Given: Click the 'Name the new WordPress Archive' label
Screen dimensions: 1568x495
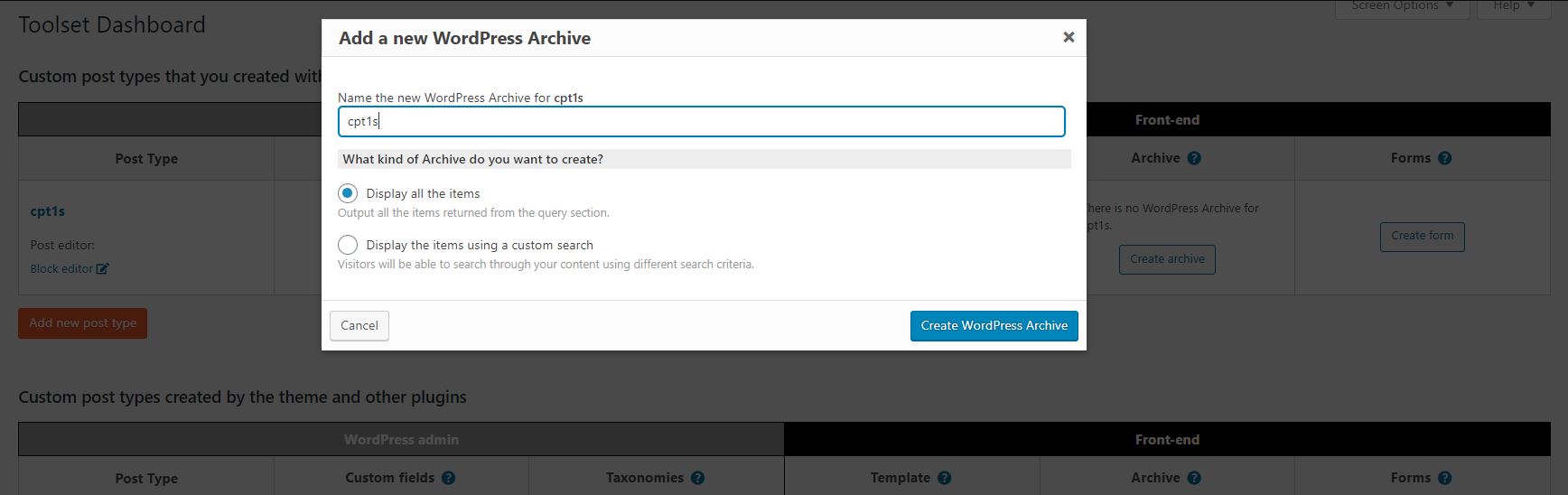Looking at the screenshot, I should pyautogui.click(x=461, y=98).
